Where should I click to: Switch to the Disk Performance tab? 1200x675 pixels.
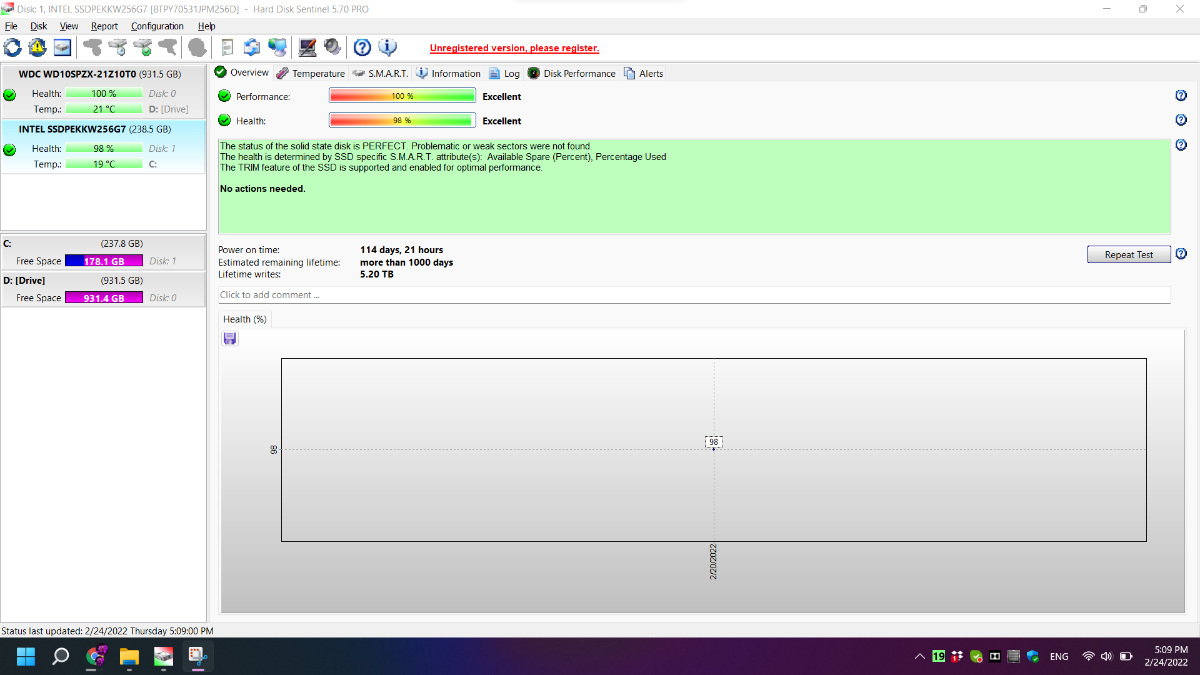coord(572,73)
